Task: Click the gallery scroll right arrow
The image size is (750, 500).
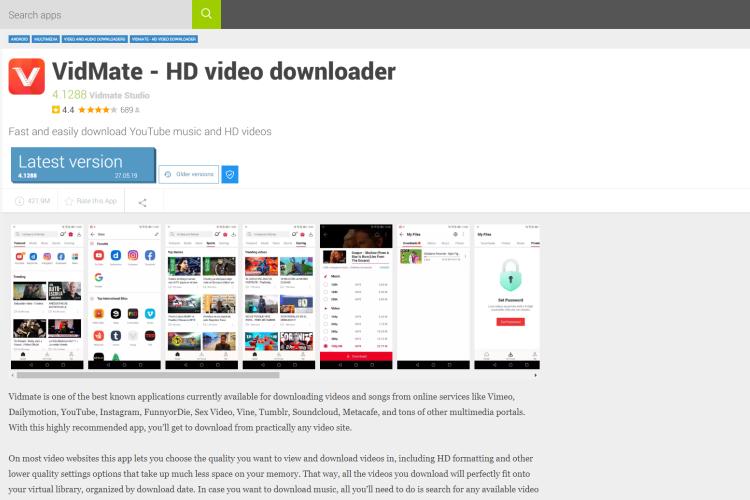Action: [x=535, y=375]
